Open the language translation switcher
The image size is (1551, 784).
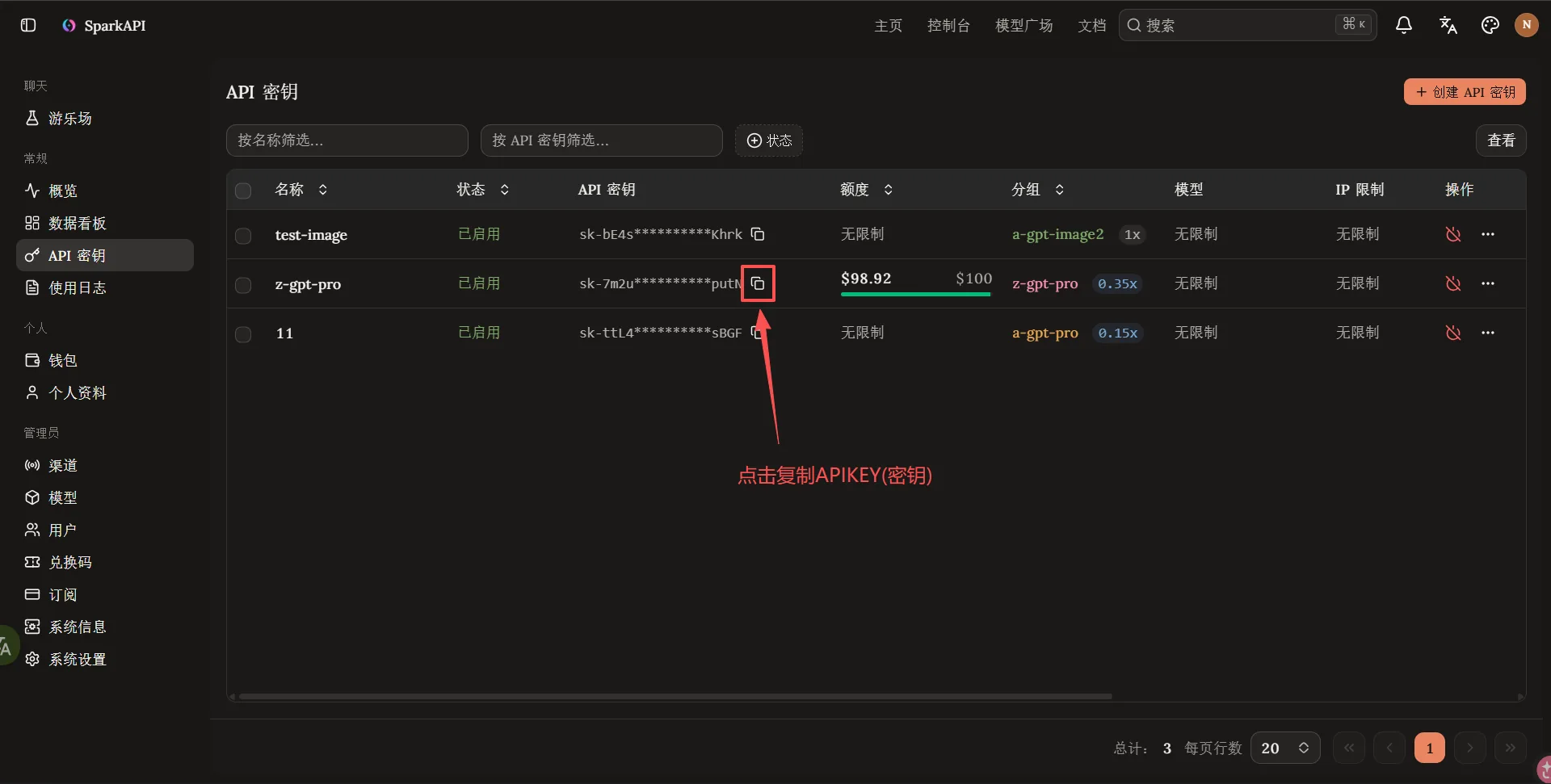point(1448,25)
